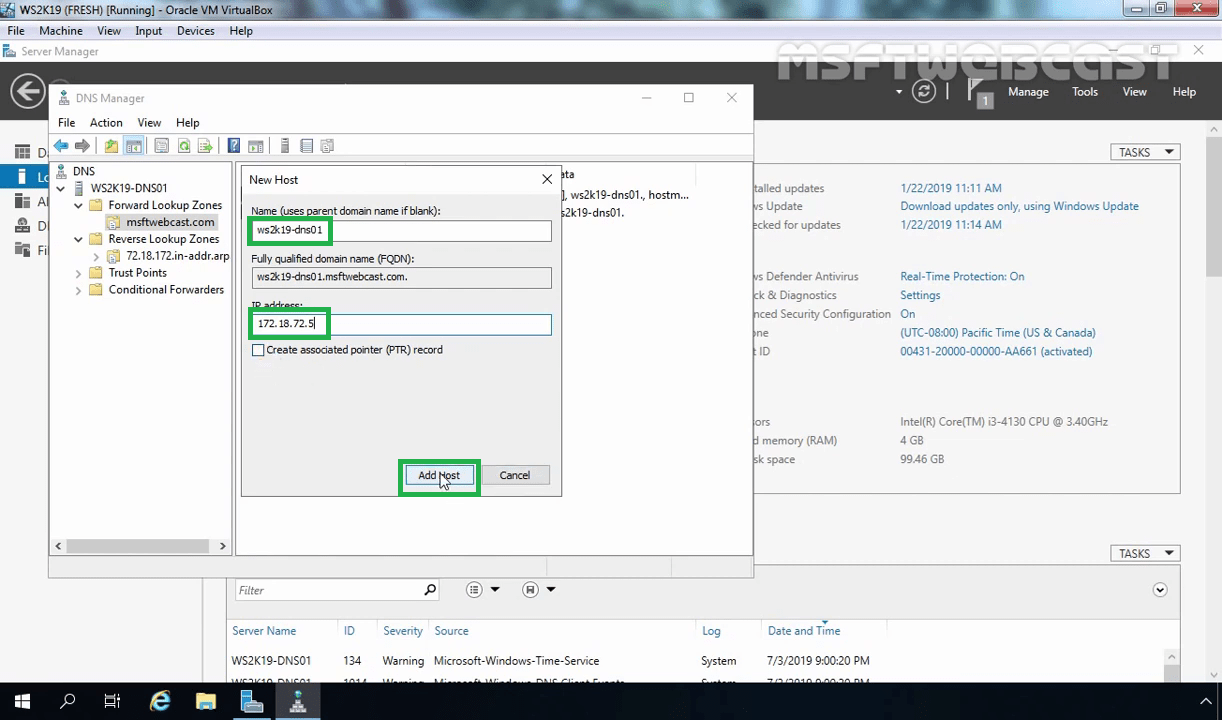Collapse the WS2K19-DNS01 server node
The image size is (1222, 720).
click(x=61, y=188)
